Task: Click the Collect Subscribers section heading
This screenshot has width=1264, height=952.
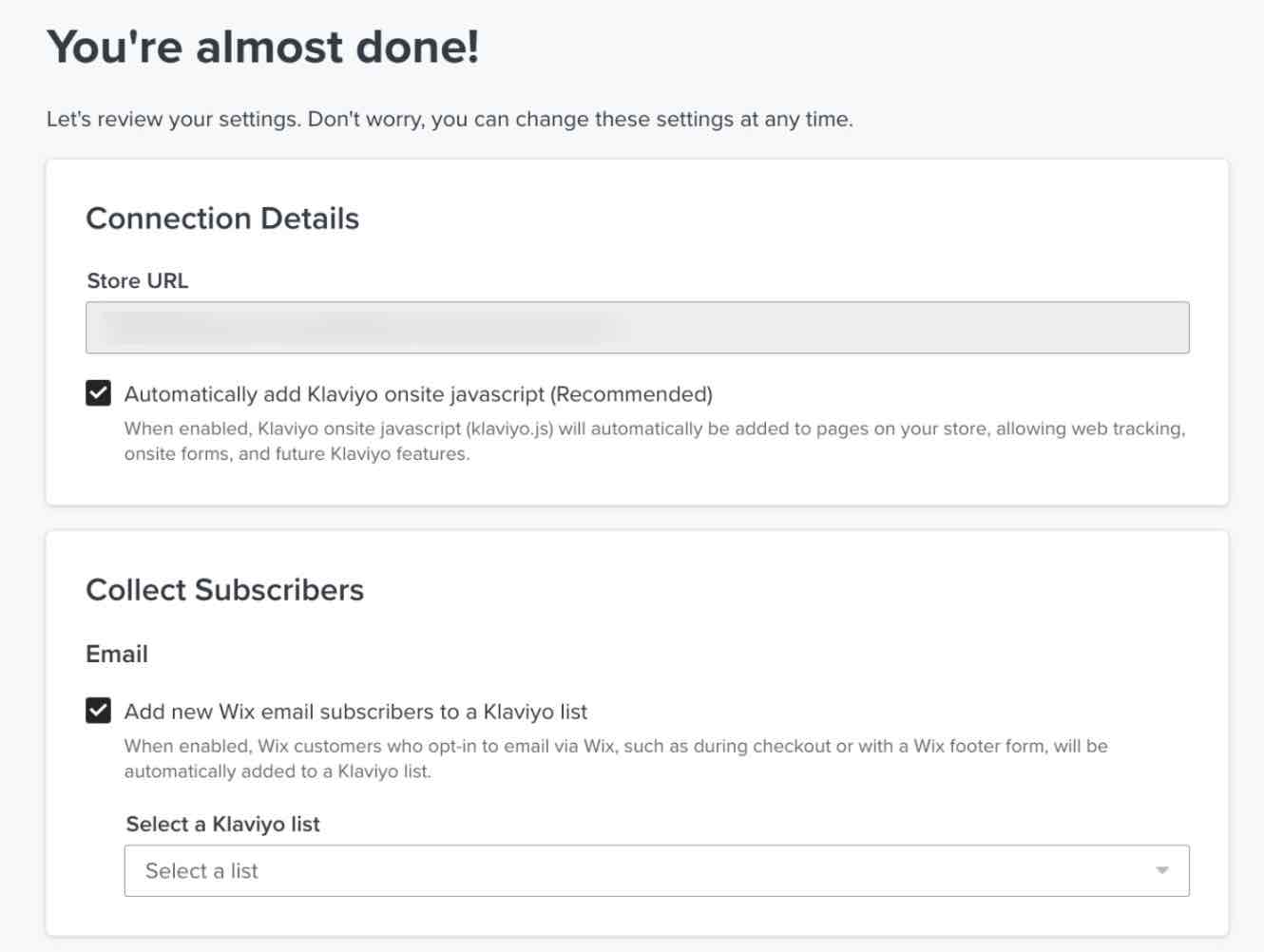Action: pyautogui.click(x=224, y=589)
